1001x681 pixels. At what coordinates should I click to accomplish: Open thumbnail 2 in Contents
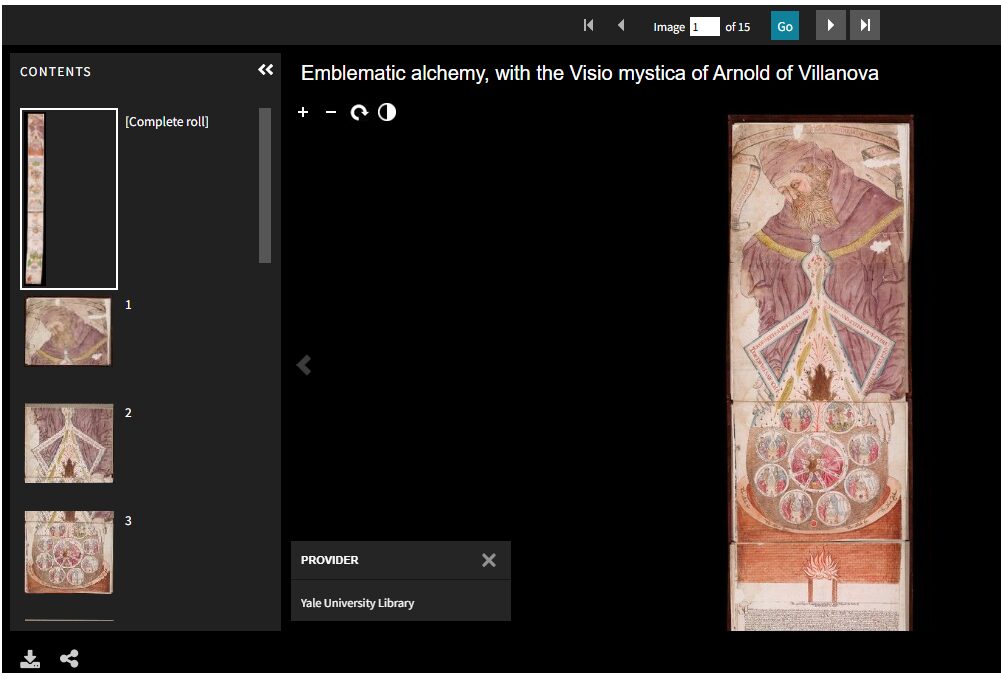click(69, 443)
